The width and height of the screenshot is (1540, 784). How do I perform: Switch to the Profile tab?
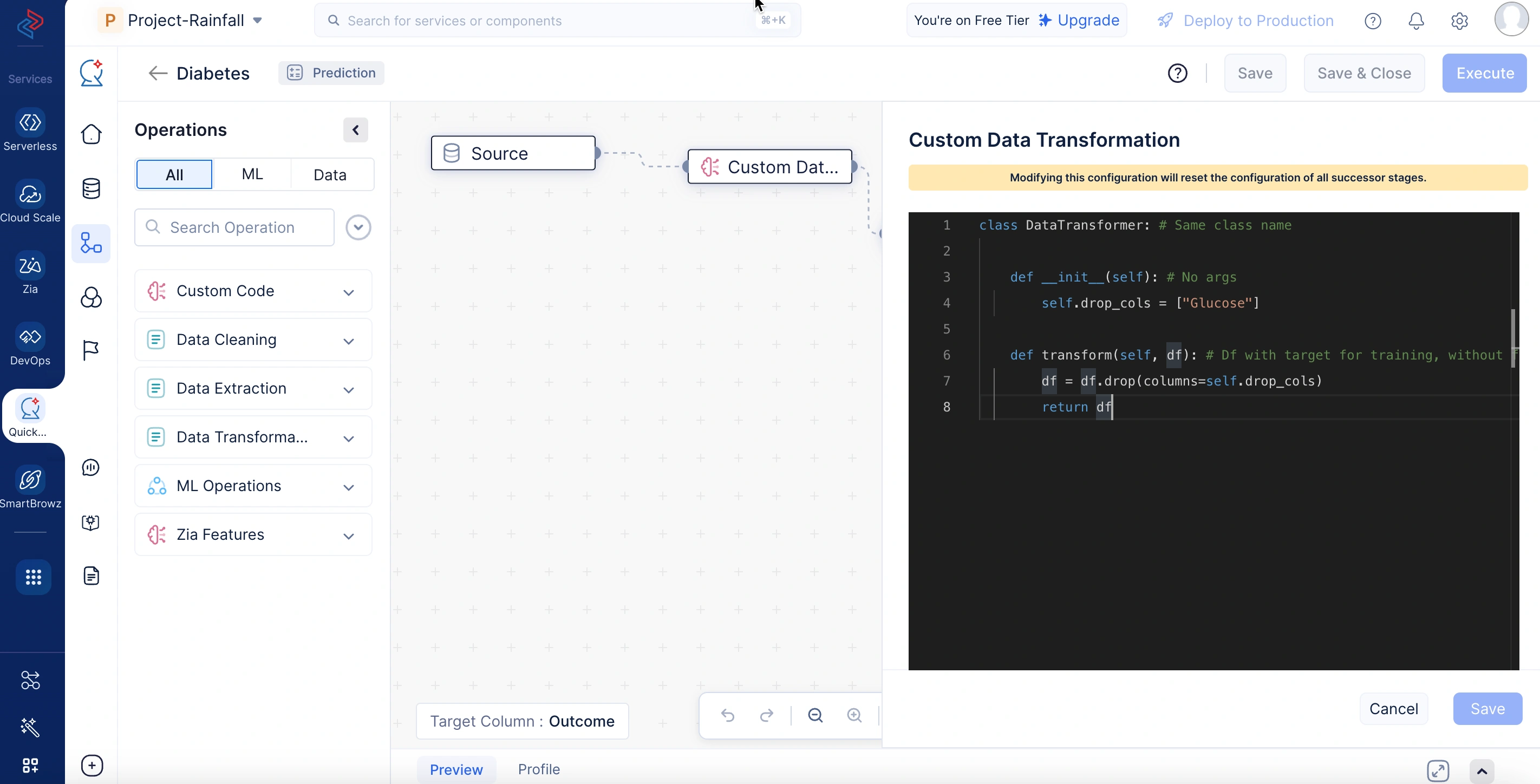point(539,769)
